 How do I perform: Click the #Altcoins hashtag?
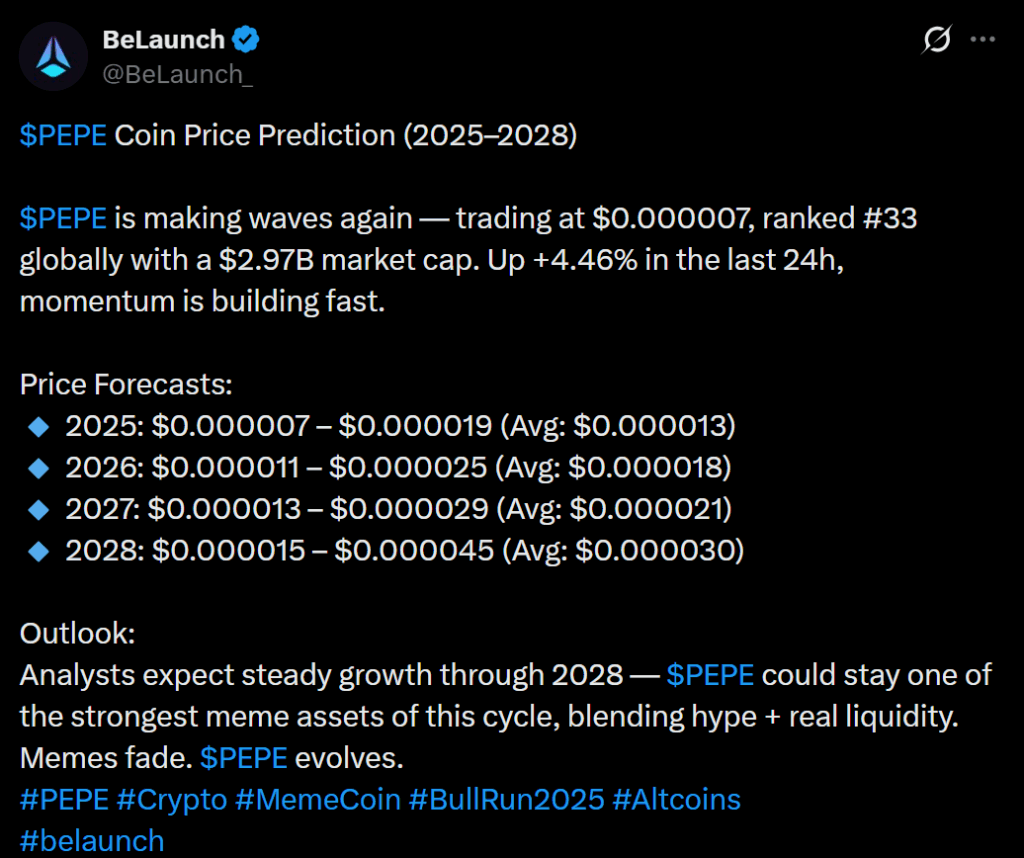[x=676, y=800]
